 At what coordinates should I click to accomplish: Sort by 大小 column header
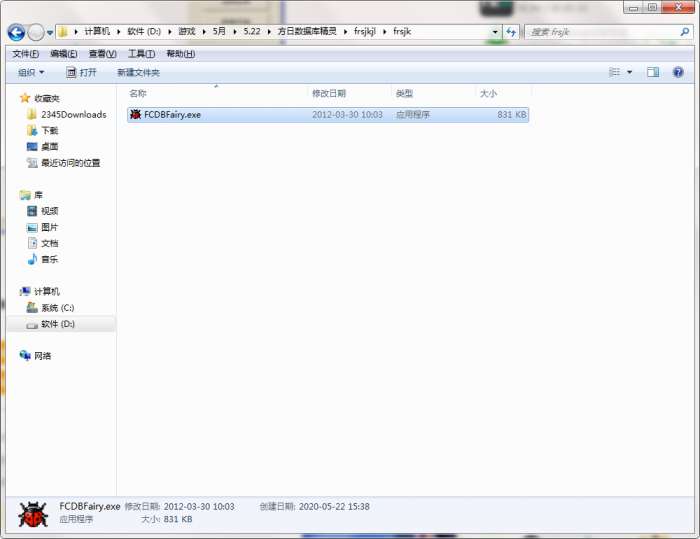pos(488,93)
